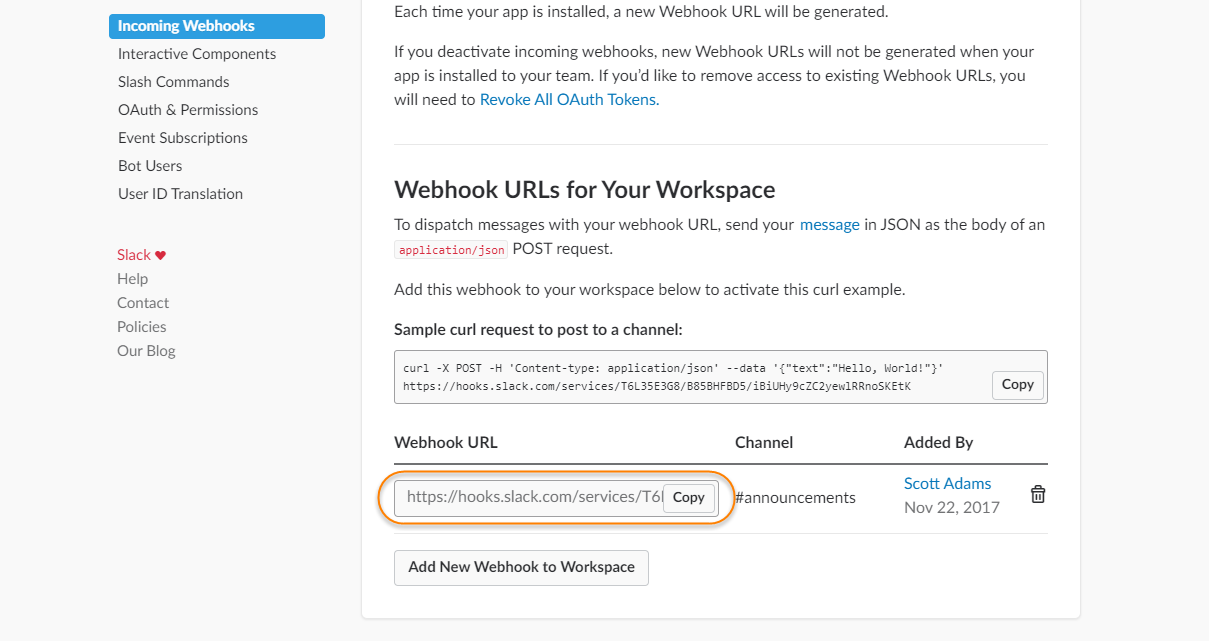Select Event Subscriptions in sidebar
1209x641 pixels.
coord(183,138)
